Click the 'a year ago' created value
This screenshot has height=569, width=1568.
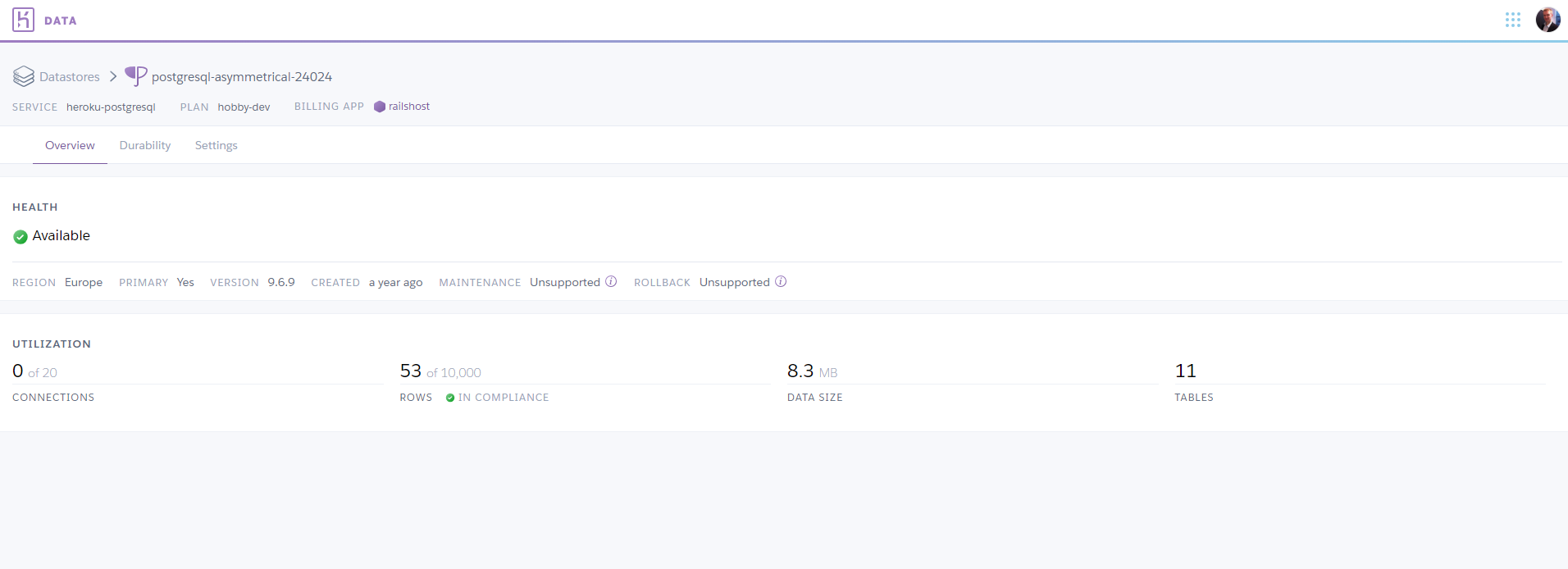pyautogui.click(x=396, y=282)
